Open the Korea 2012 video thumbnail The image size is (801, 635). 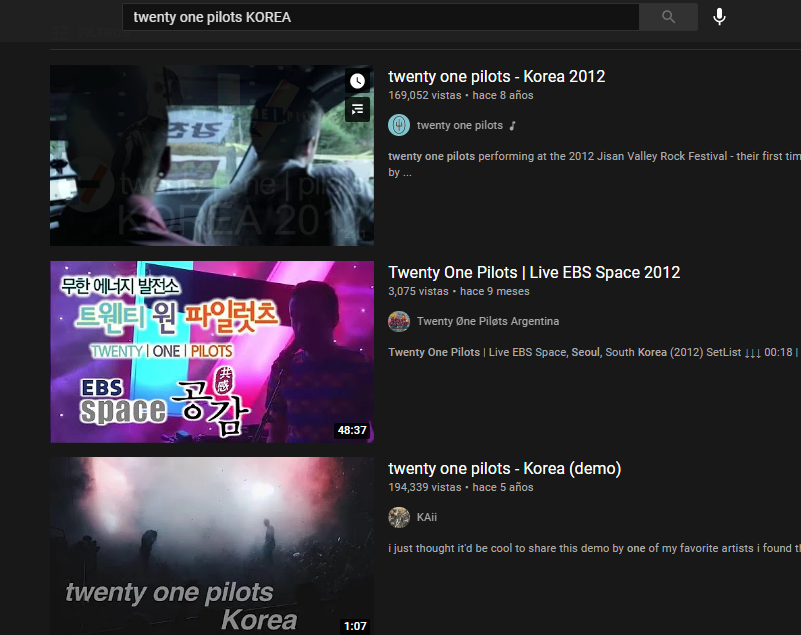coord(212,155)
